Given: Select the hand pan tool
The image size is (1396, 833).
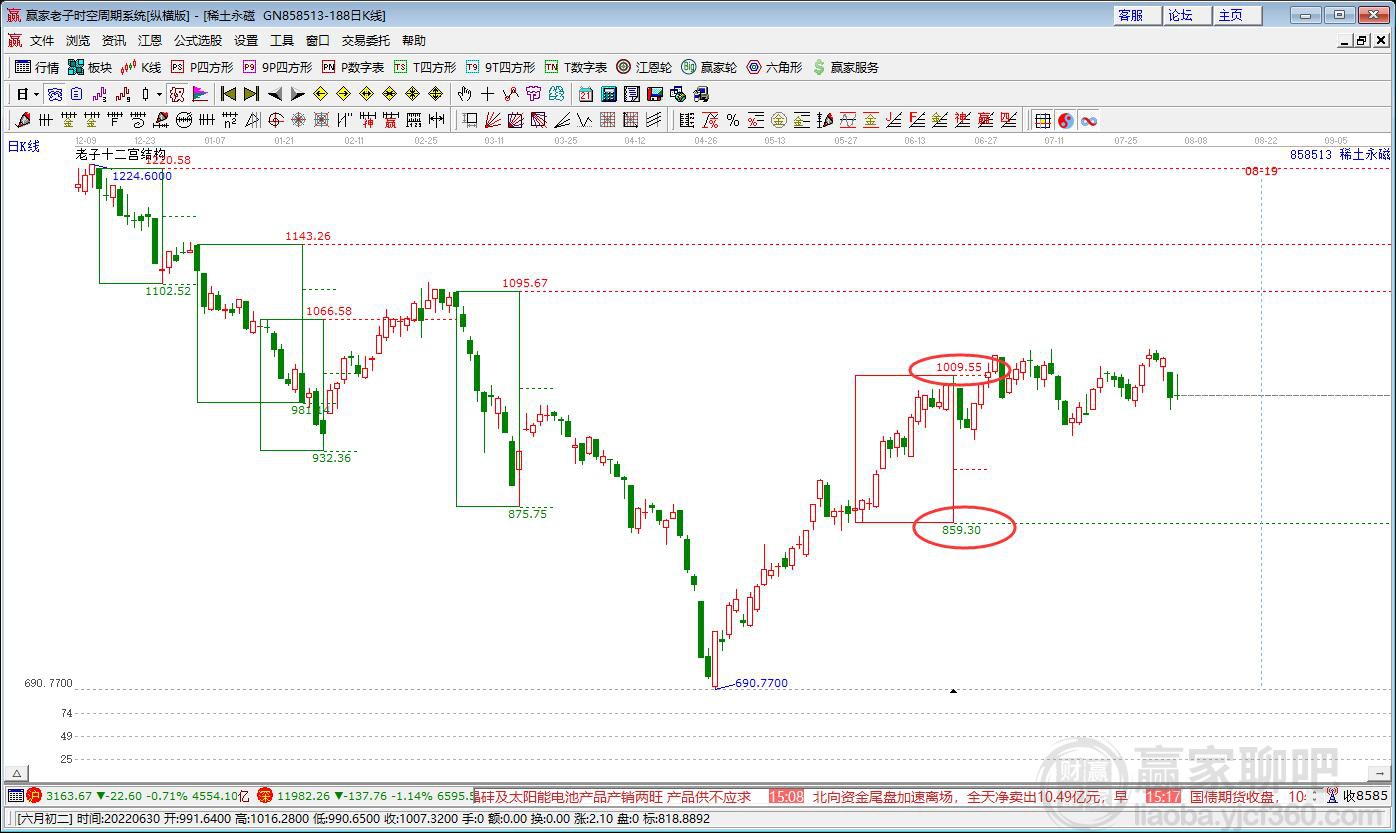Looking at the screenshot, I should tap(464, 94).
